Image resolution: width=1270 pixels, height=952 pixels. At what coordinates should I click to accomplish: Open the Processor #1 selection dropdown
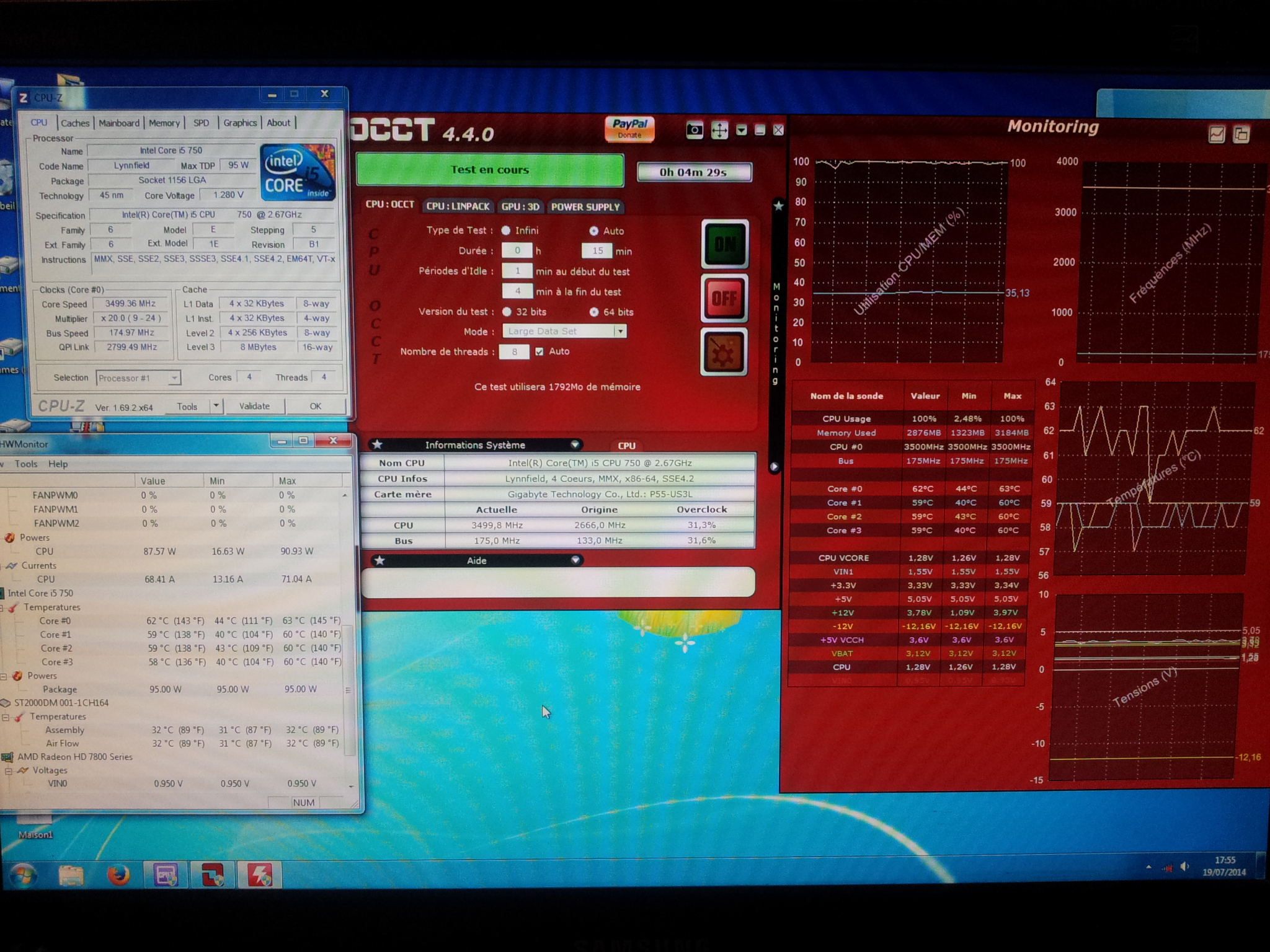click(x=174, y=377)
